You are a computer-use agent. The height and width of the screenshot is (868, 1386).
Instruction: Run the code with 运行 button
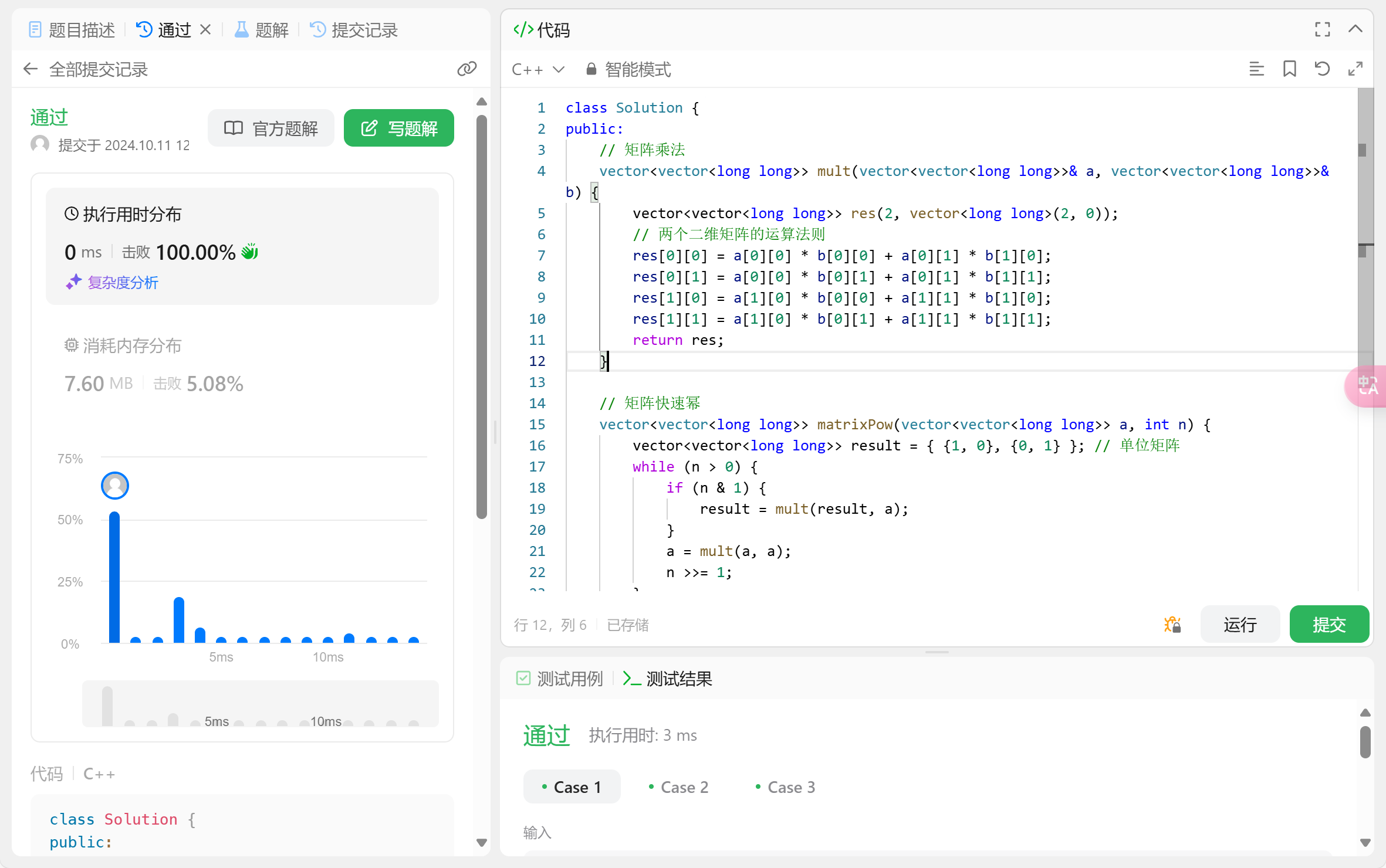(1240, 625)
